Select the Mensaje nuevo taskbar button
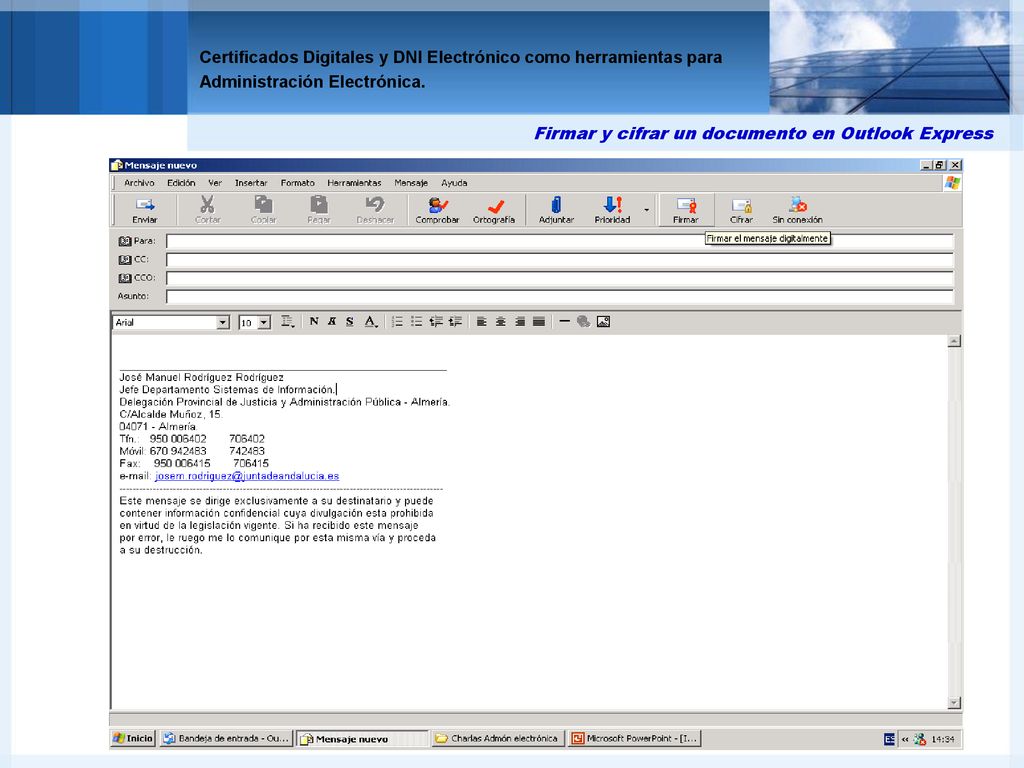1024x768 pixels. 362,739
